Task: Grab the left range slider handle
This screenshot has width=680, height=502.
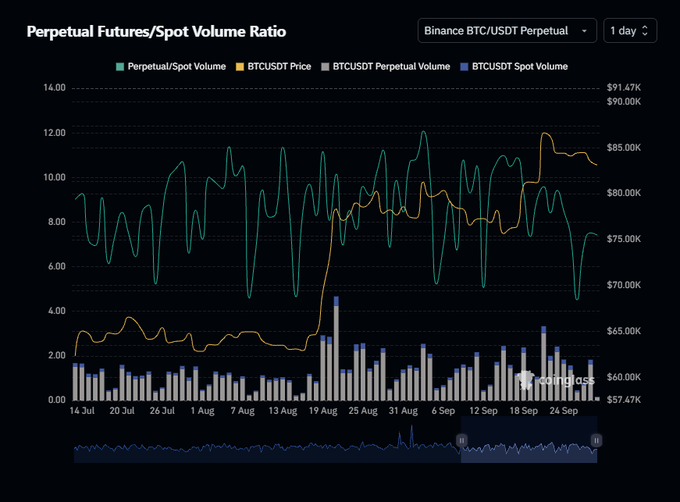Action: click(461, 440)
